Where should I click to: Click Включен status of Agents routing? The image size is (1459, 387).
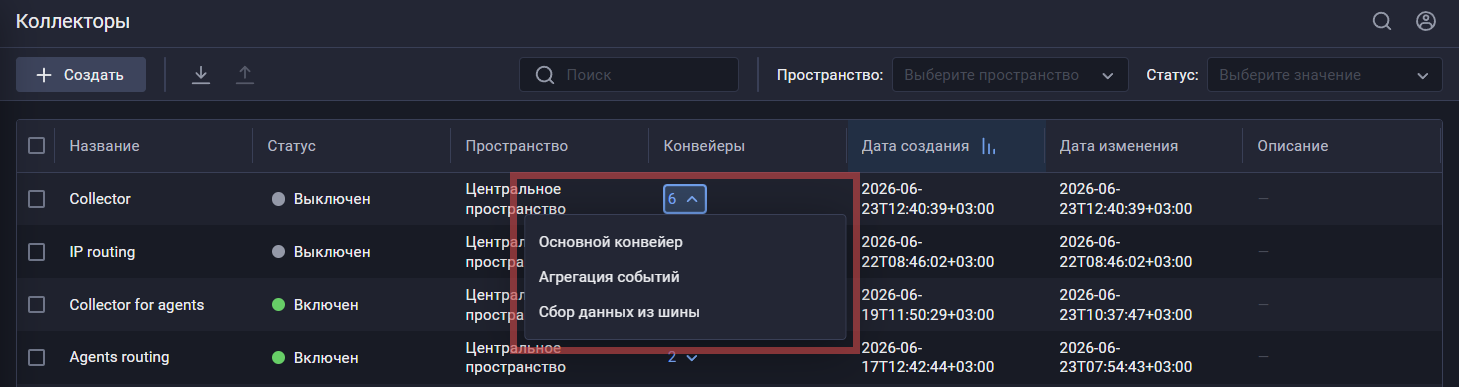315,357
